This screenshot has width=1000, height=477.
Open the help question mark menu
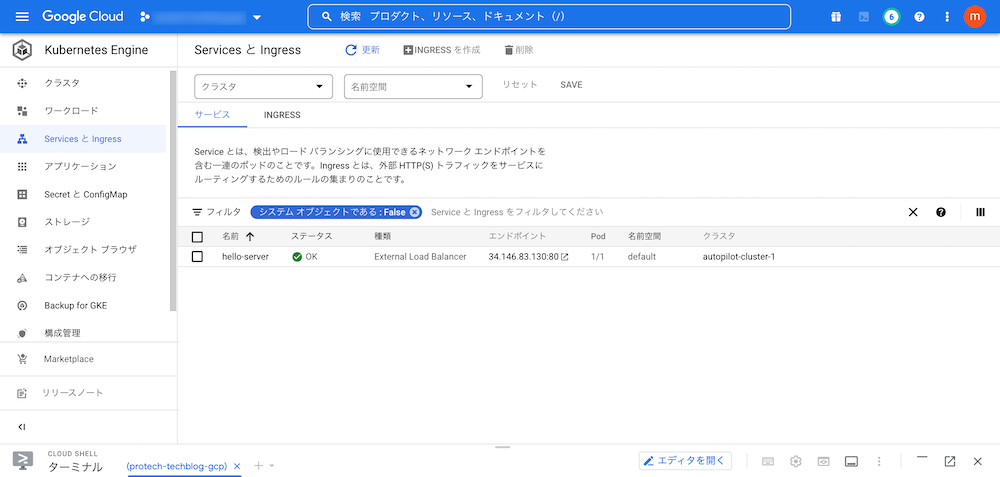[x=919, y=17]
